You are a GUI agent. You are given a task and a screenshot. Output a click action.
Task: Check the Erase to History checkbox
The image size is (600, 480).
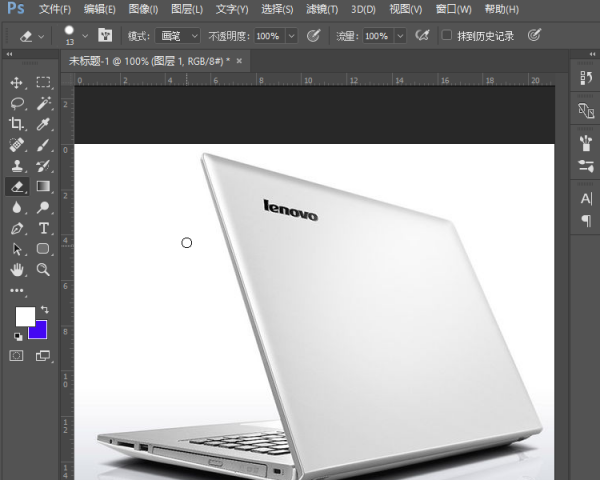click(447, 35)
